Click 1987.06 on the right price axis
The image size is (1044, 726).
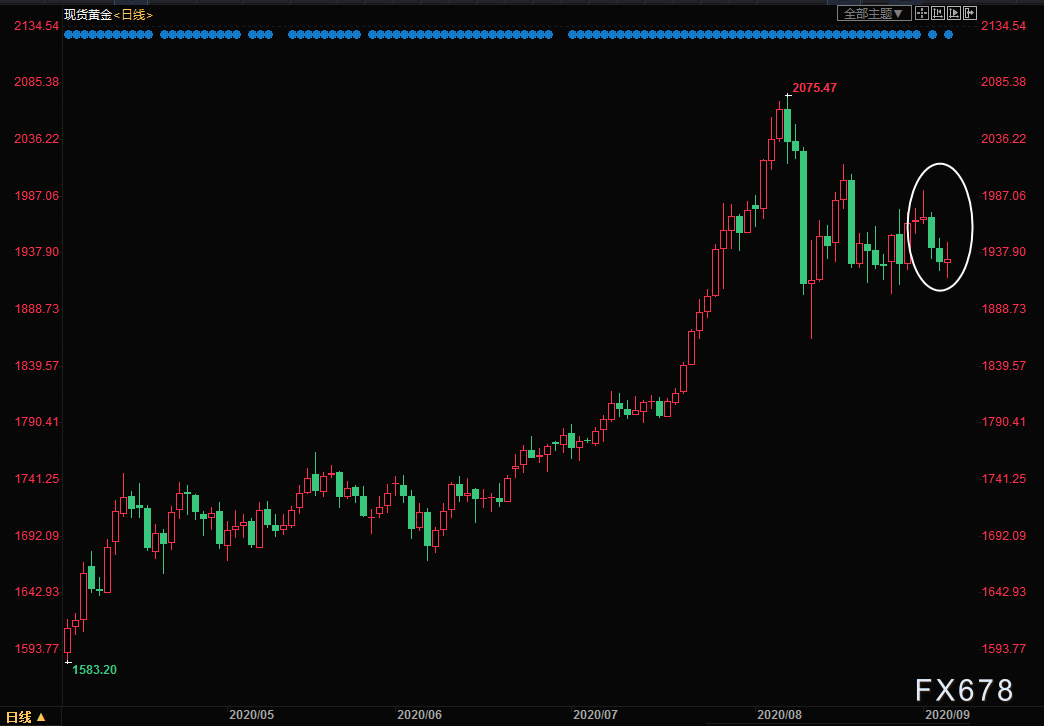1003,196
